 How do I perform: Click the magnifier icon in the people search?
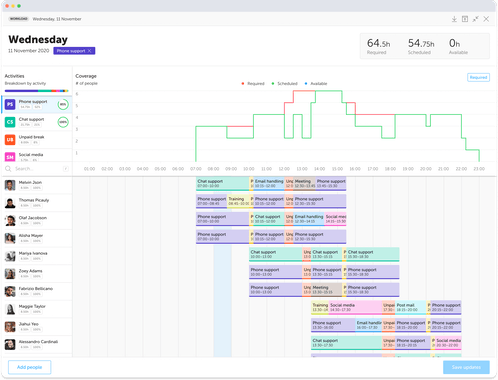coord(8,169)
